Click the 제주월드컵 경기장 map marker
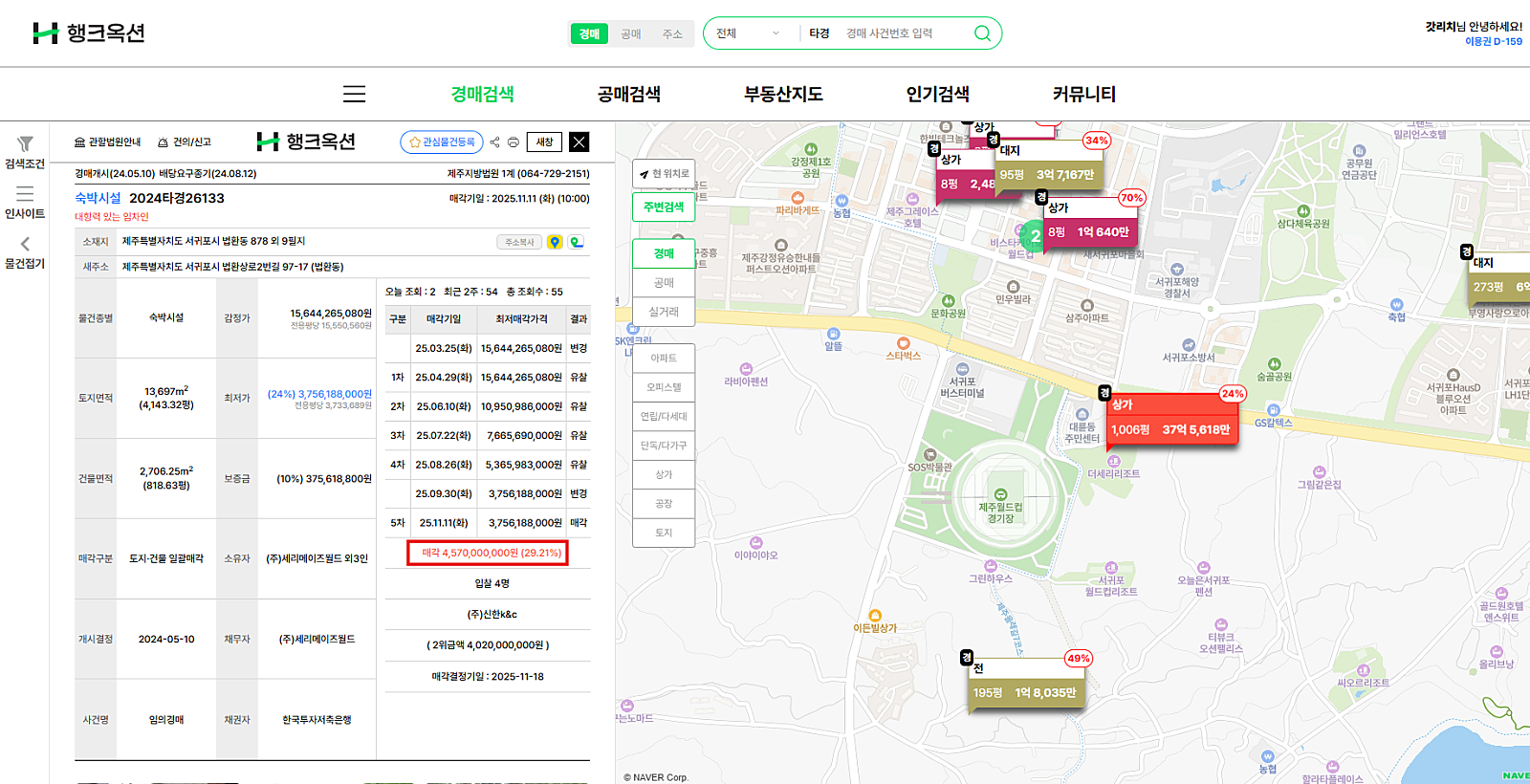The image size is (1530, 784). pos(1000,494)
